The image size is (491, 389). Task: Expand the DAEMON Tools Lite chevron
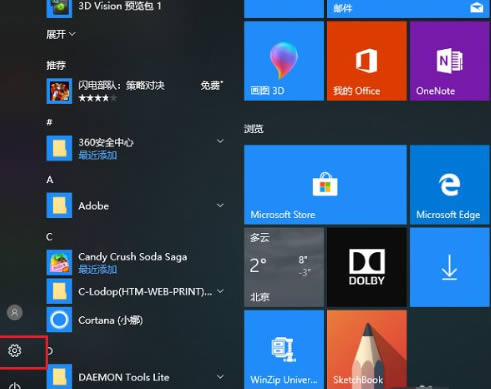pos(220,377)
